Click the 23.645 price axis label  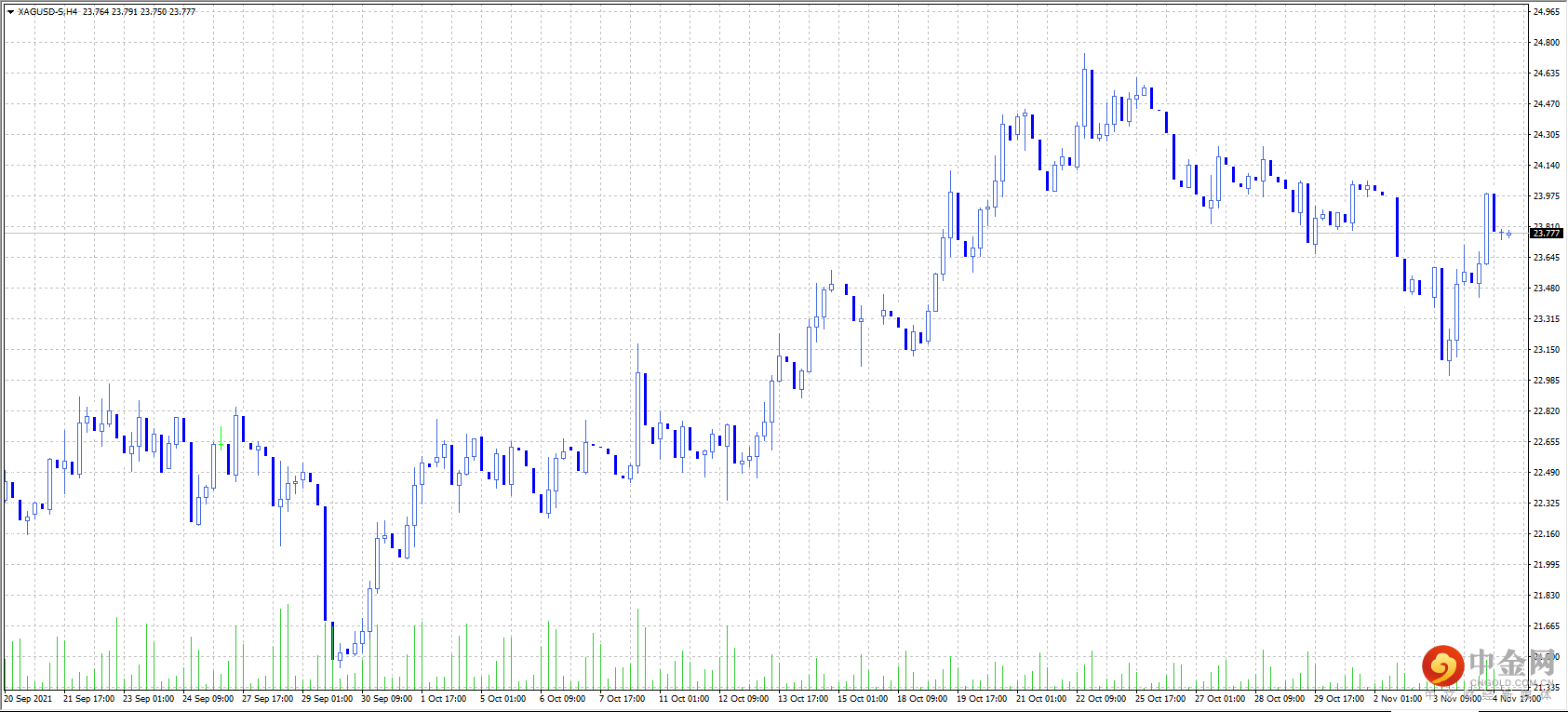pos(1547,258)
